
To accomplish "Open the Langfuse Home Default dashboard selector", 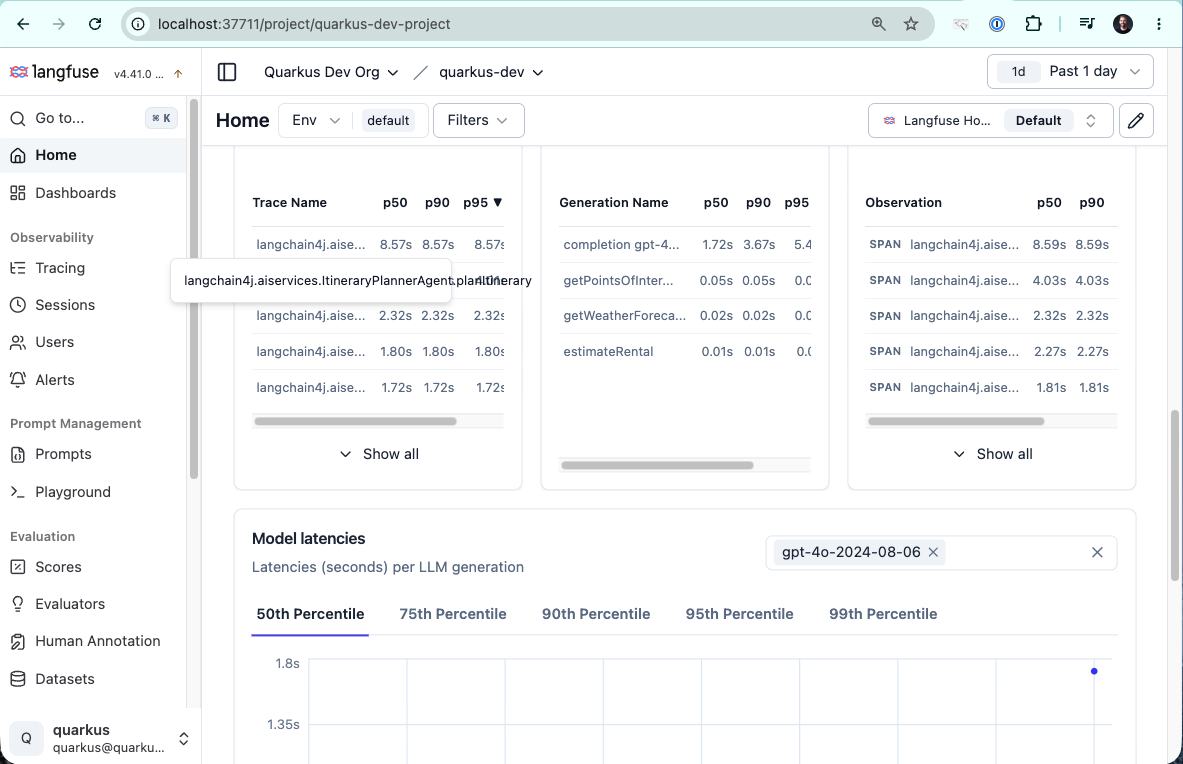I will click(991, 121).
